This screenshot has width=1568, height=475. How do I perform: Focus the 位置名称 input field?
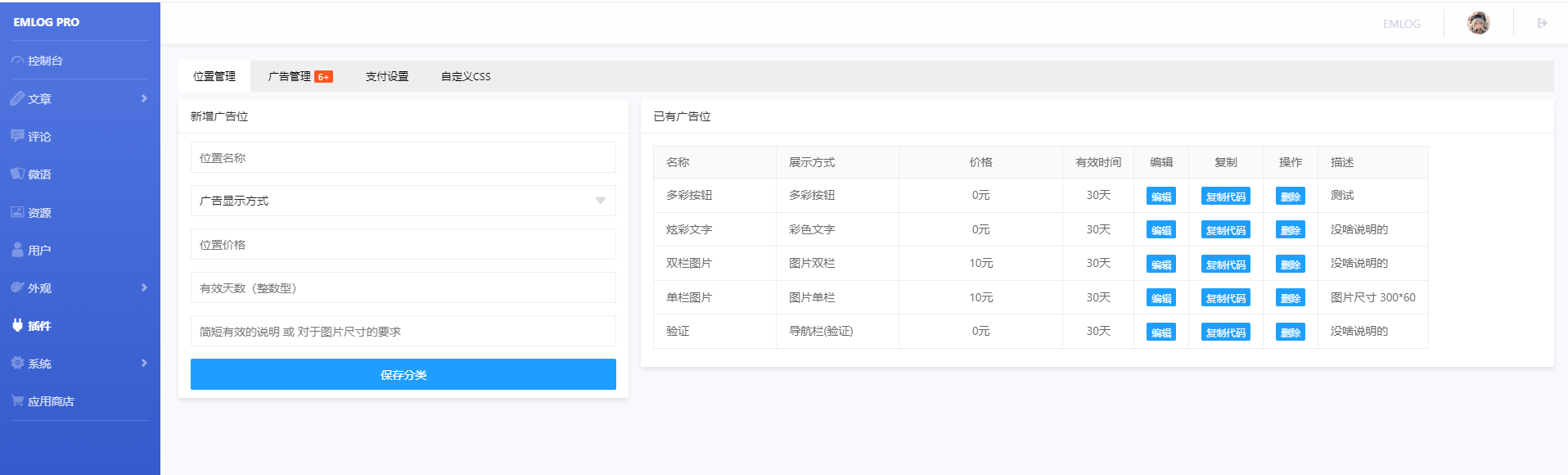point(403,157)
